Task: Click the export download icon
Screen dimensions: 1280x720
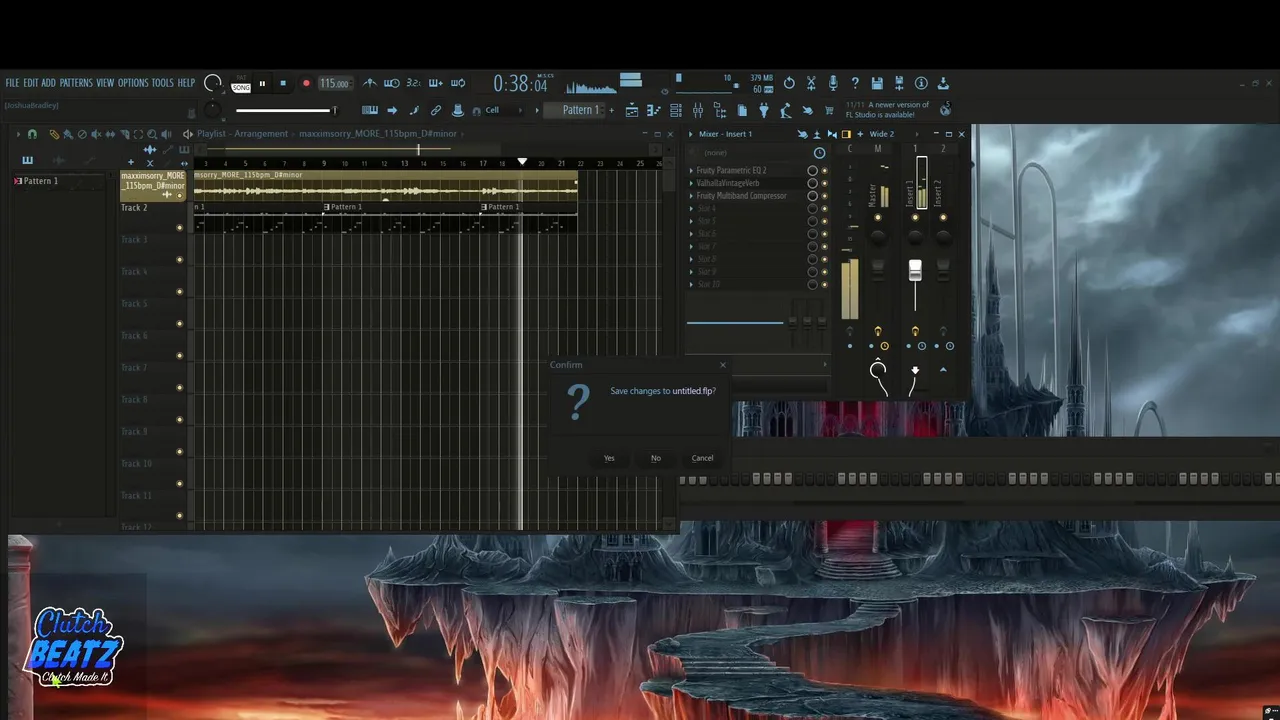Action: (x=943, y=83)
